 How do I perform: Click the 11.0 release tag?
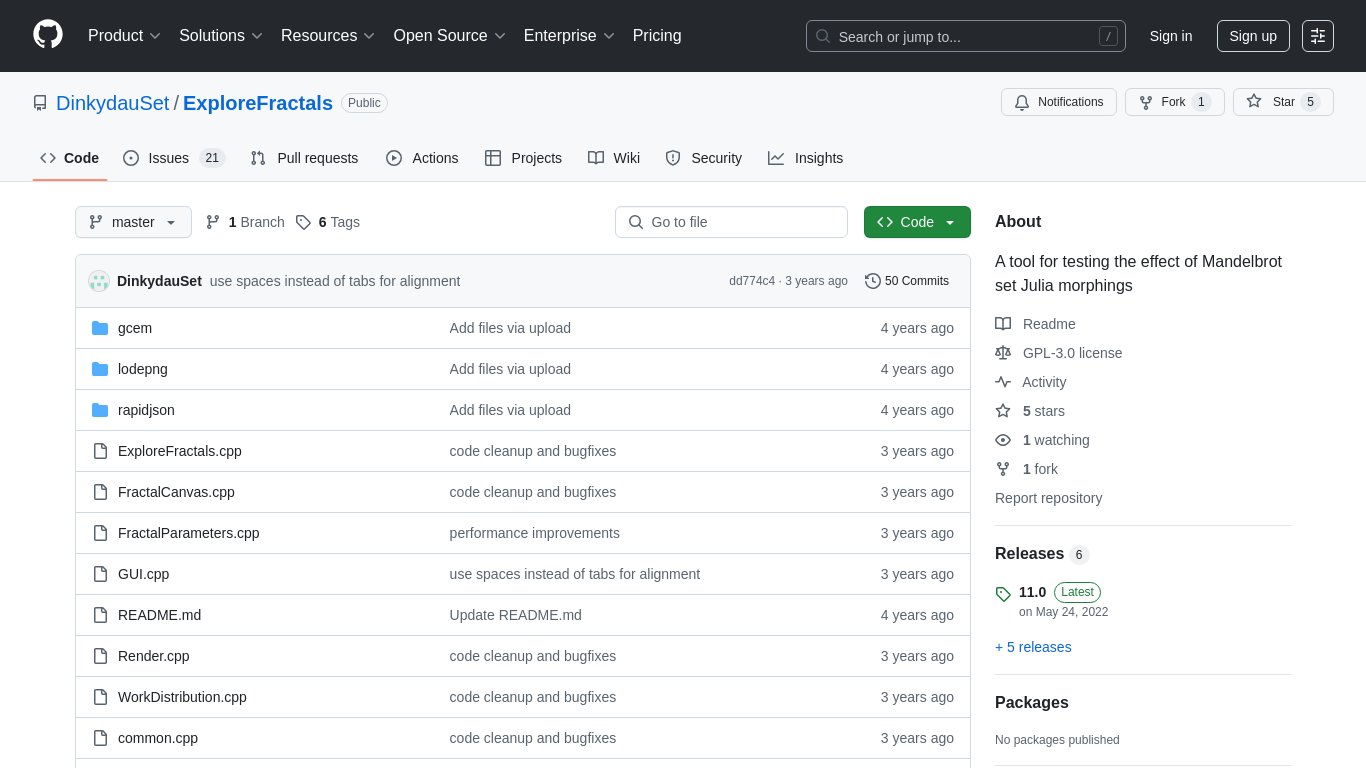pos(1032,592)
